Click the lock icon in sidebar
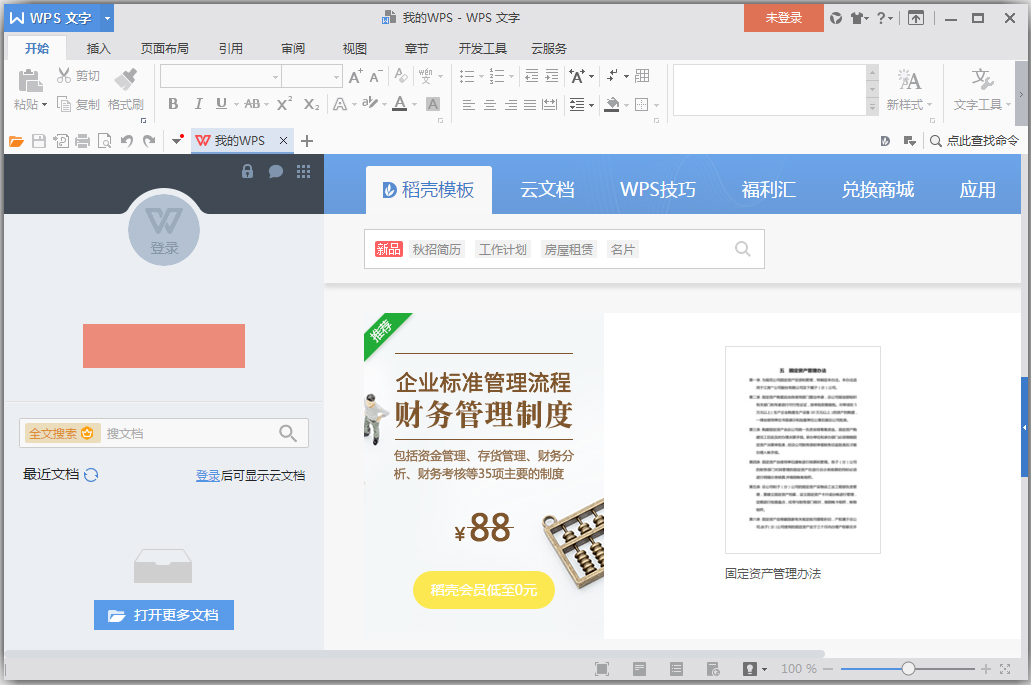 (x=247, y=172)
